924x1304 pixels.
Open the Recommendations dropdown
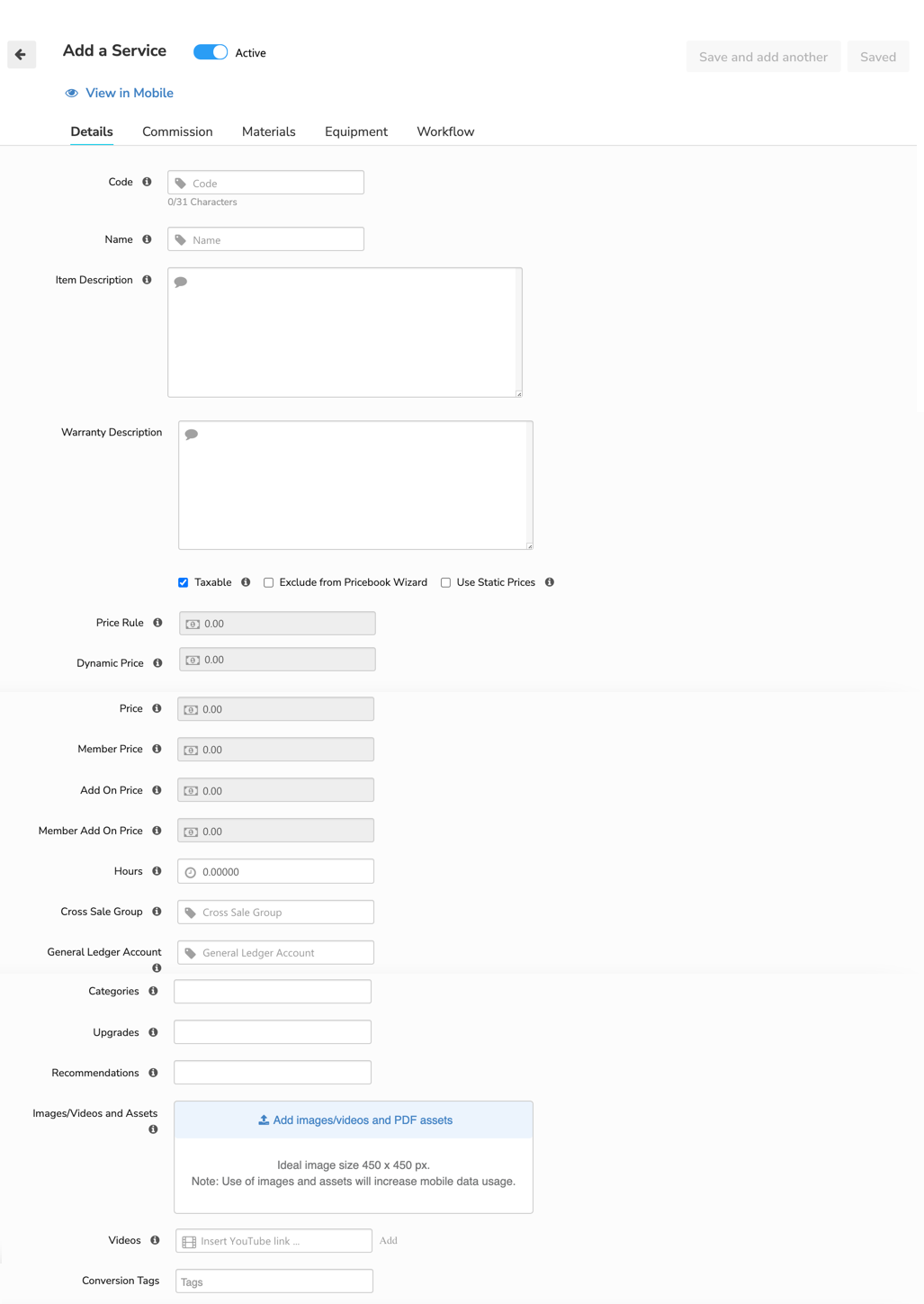coord(272,1072)
